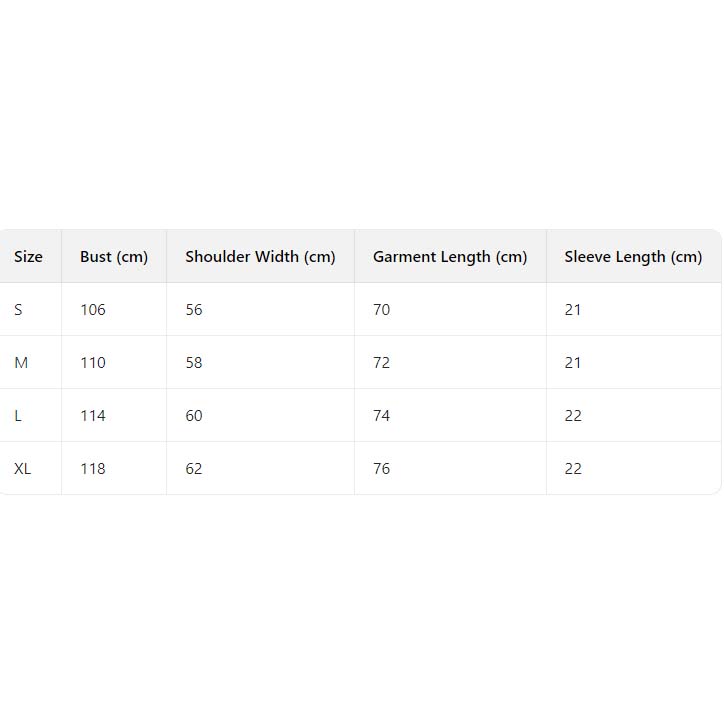The width and height of the screenshot is (724, 724).
Task: Click sleeve length 22 in XL row
Action: (573, 469)
